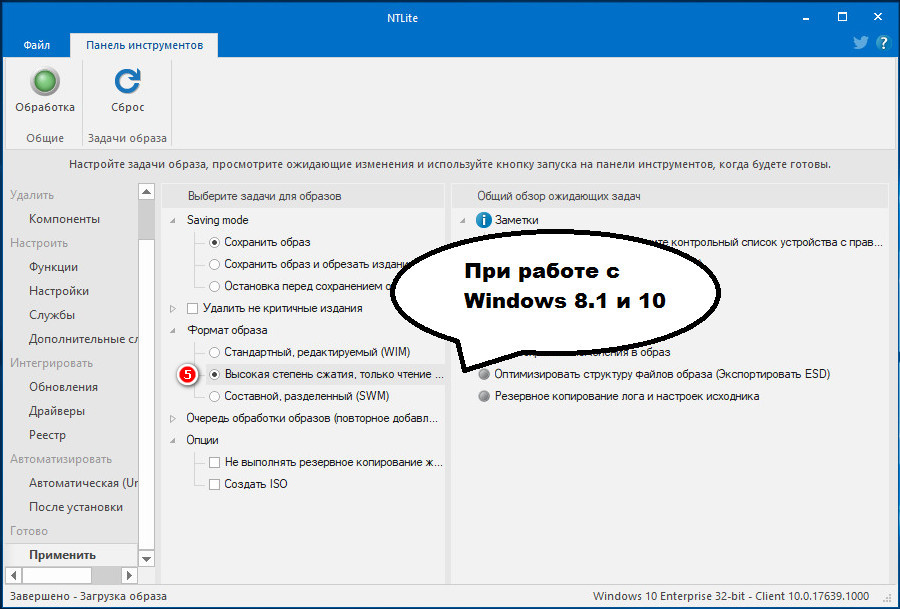
Task: Open После установки sidebar page
Action: (76, 507)
